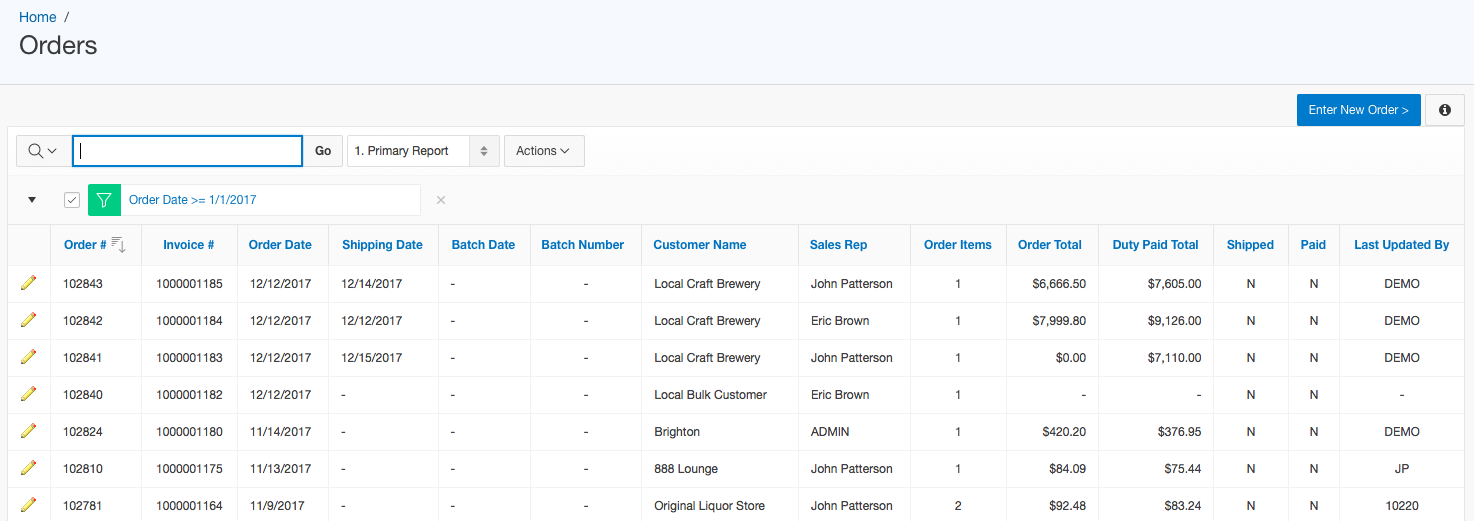Remove the Order Date filter with X

click(x=441, y=200)
